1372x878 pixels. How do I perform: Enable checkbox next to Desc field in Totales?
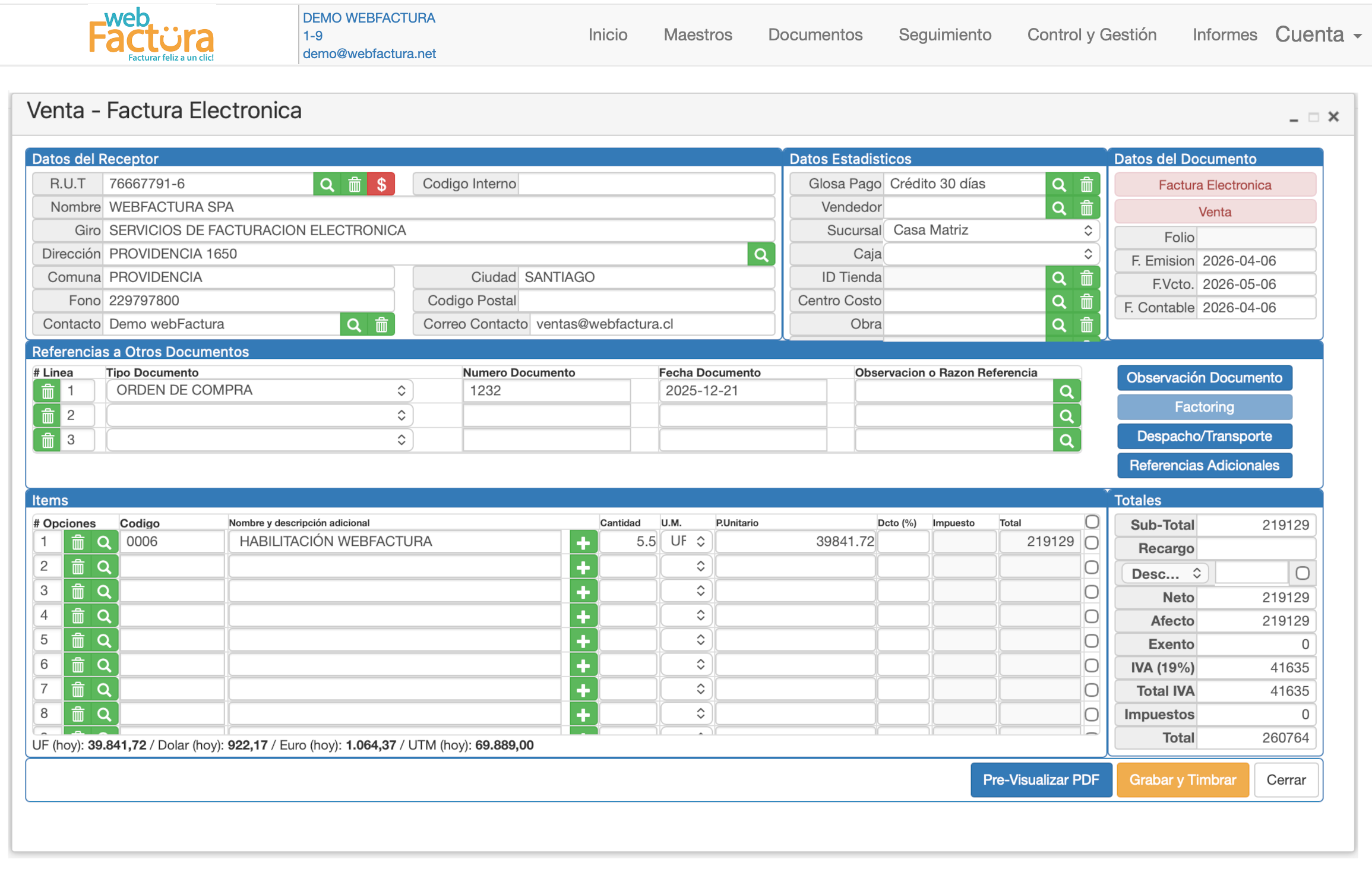click(x=1302, y=573)
